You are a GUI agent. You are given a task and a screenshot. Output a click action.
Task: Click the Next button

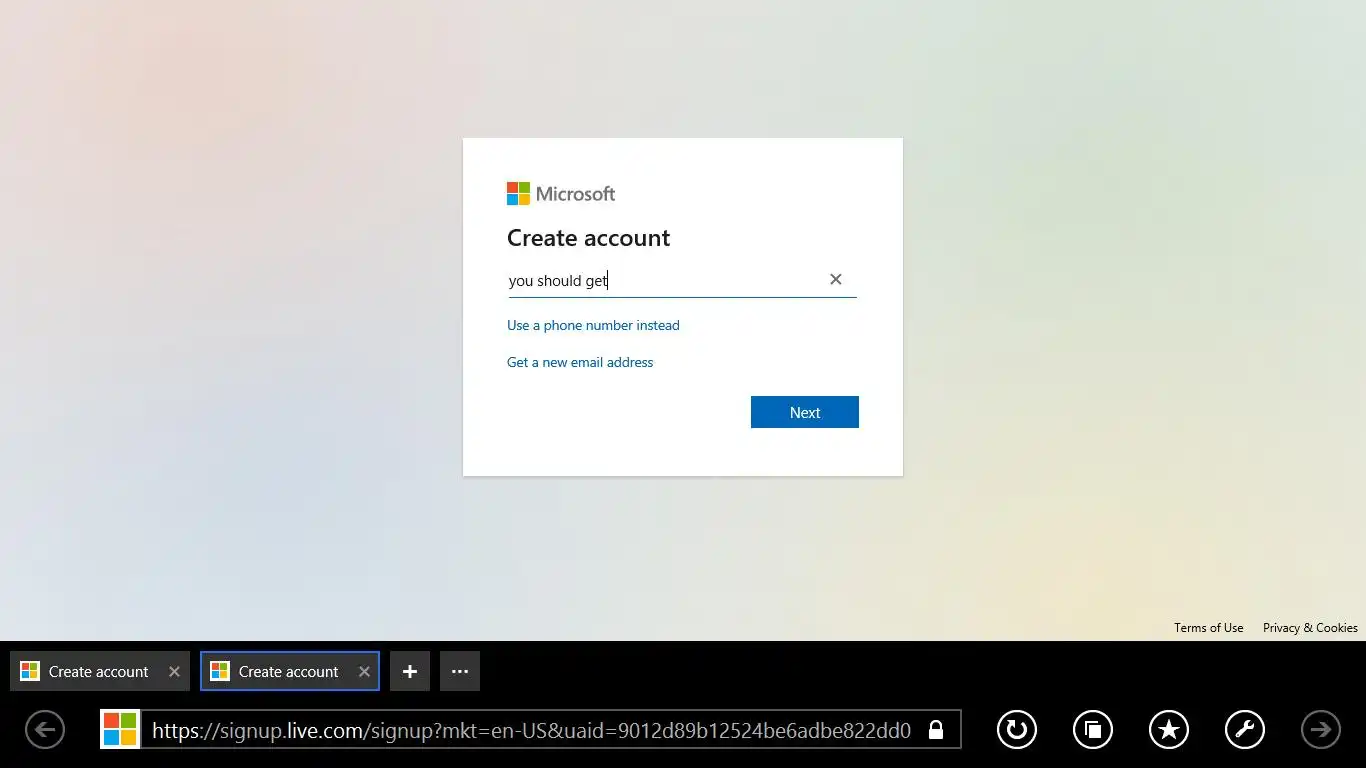805,412
